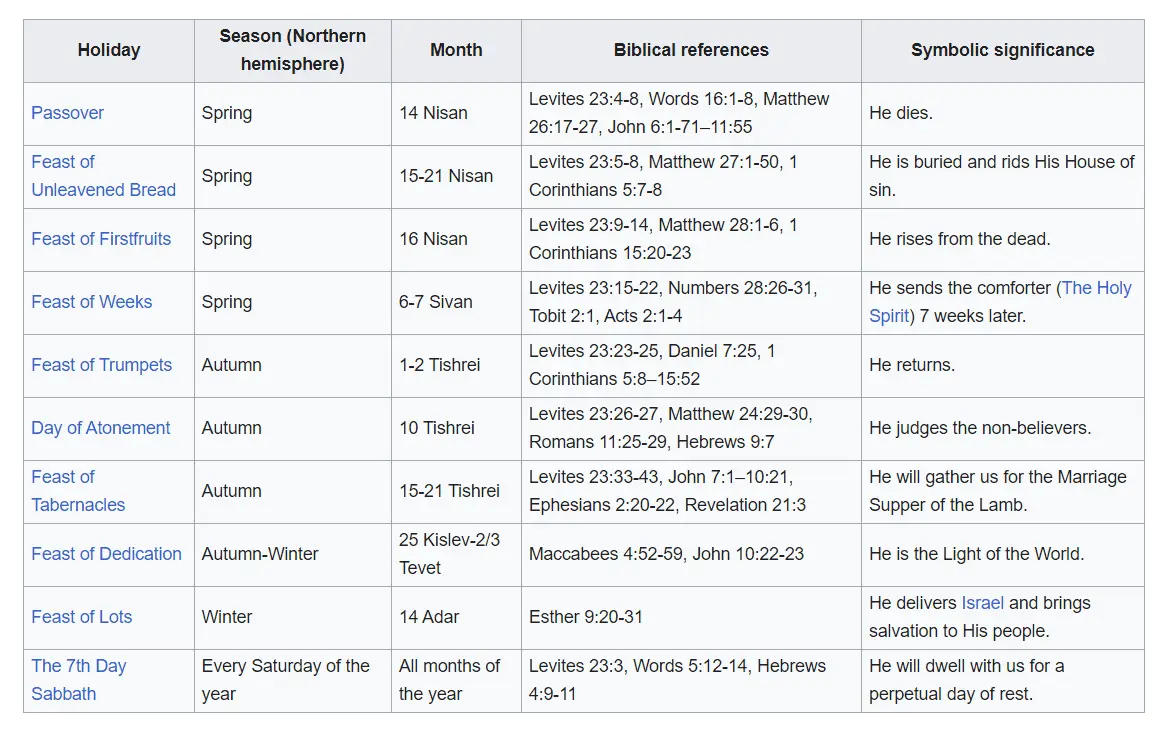Screen dimensions: 1174x736
Task: Select the Symbolic significance column header
Action: click(x=1003, y=50)
